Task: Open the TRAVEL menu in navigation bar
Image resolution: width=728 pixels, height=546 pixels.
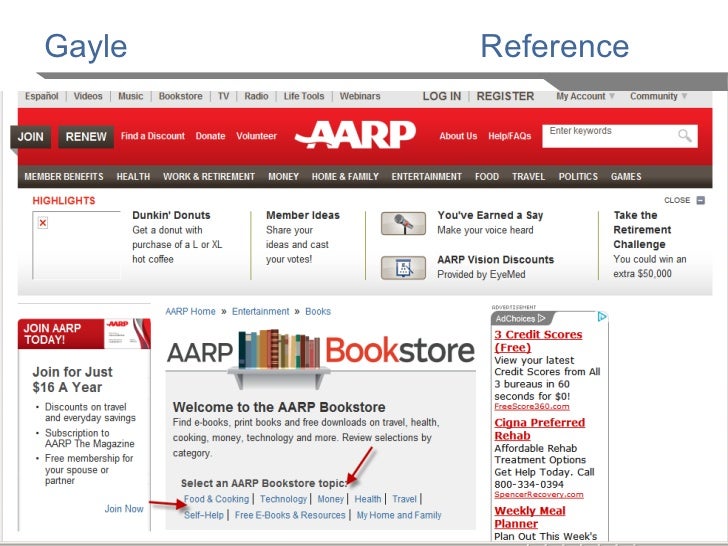Action: [528, 177]
